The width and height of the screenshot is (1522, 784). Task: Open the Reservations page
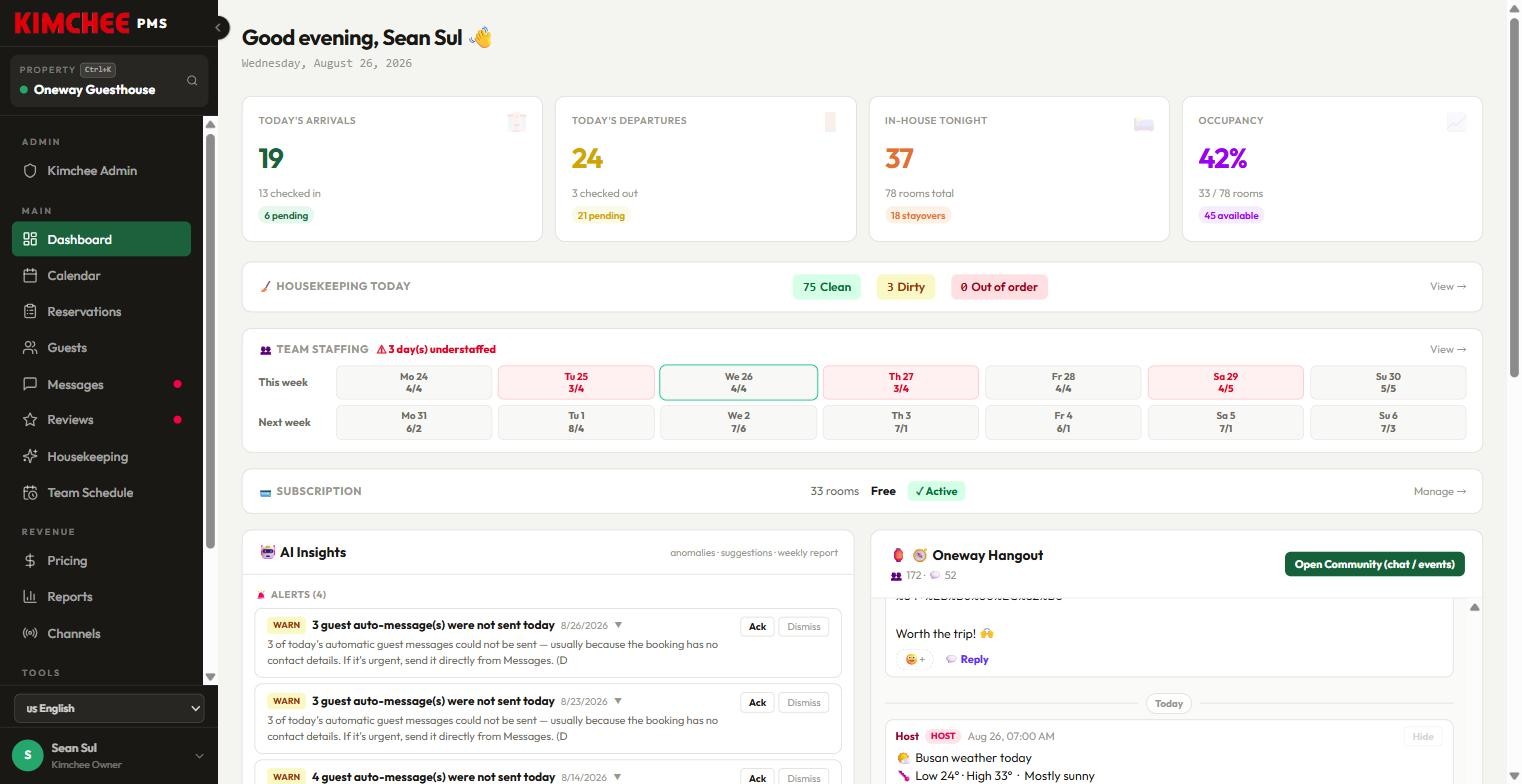click(101, 312)
